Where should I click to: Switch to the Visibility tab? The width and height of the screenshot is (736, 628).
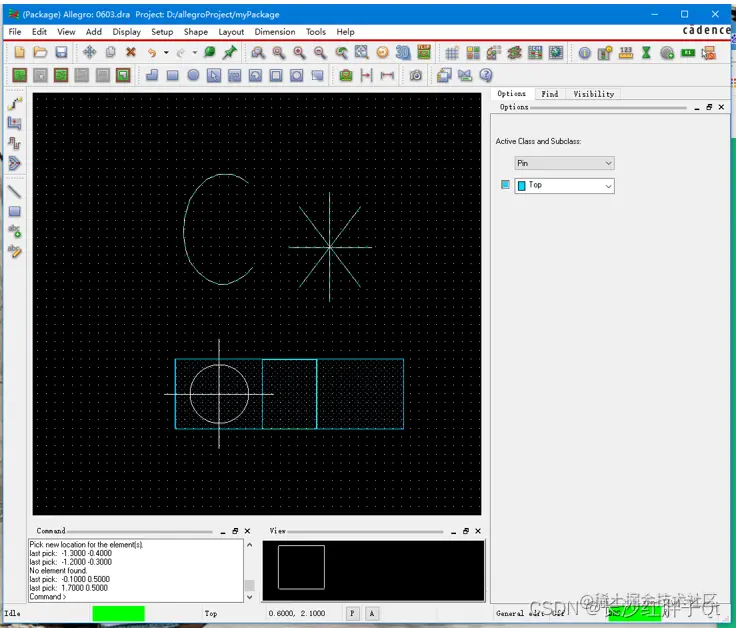pyautogui.click(x=593, y=94)
